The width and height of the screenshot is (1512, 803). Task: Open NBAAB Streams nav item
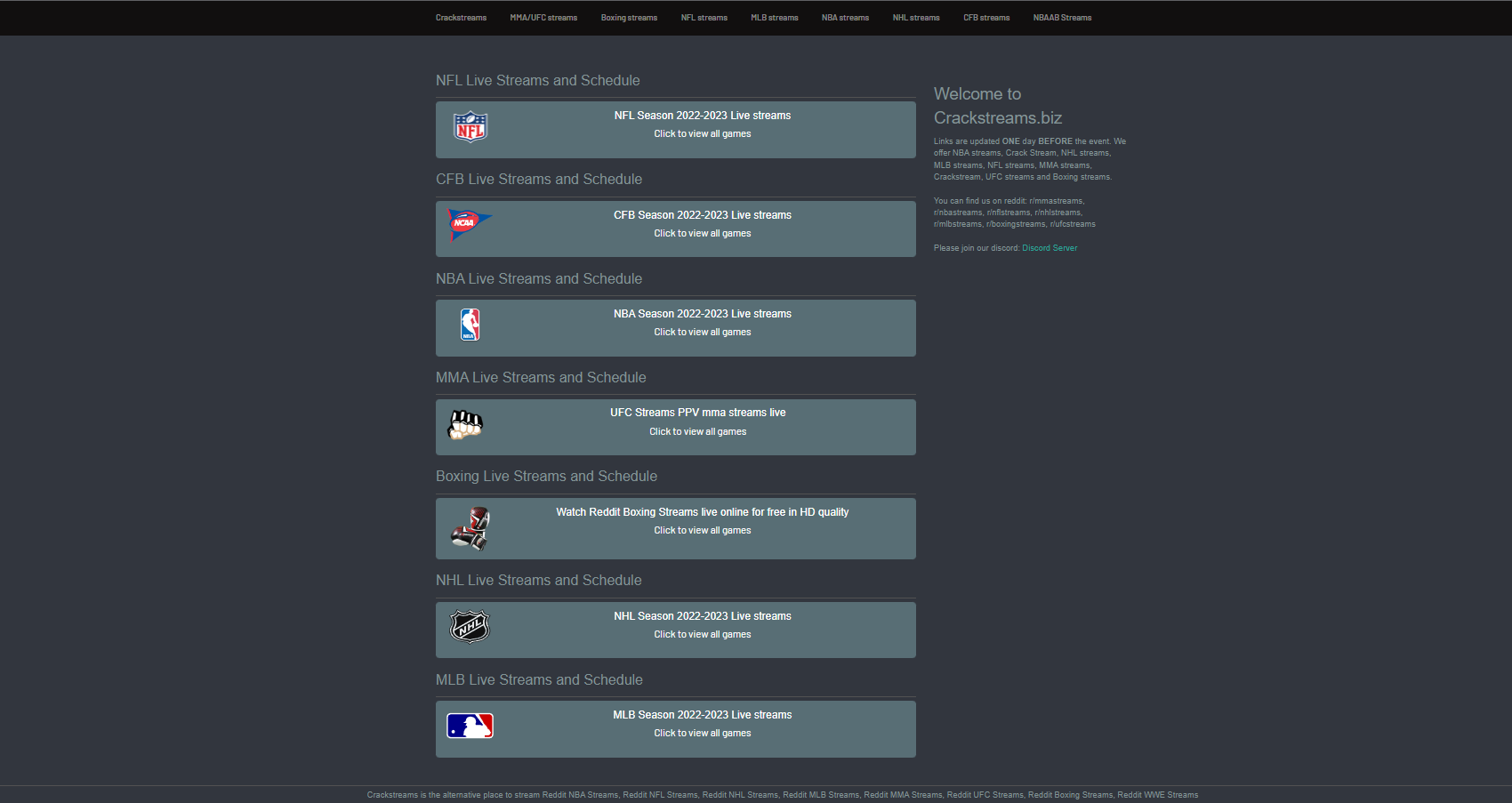[x=1062, y=18]
